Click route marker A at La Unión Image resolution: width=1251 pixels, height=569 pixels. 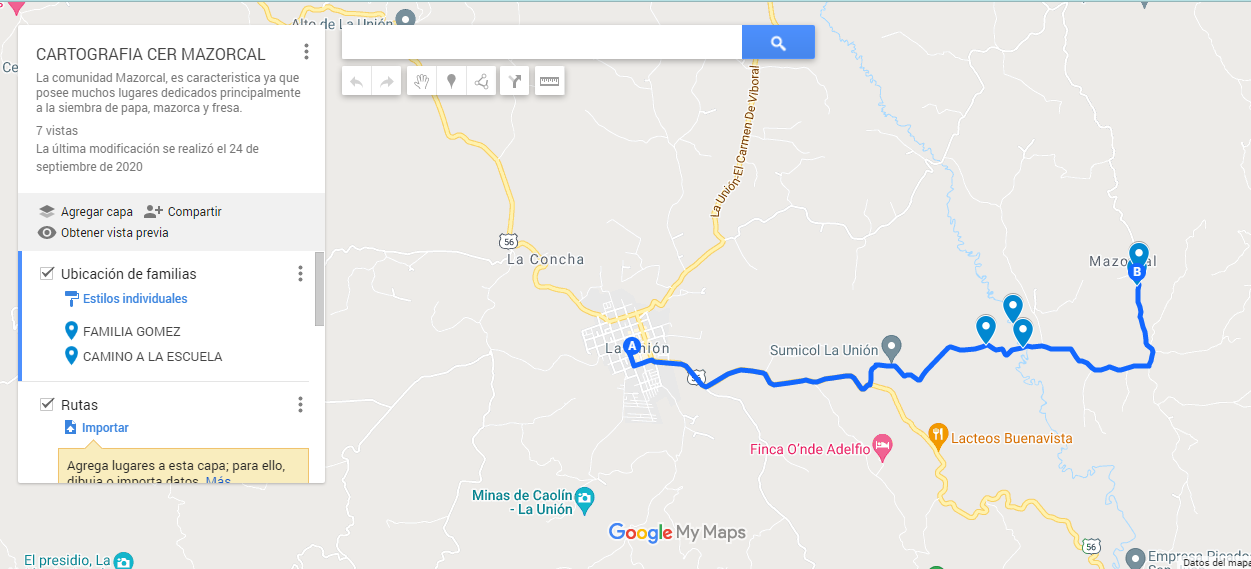point(632,347)
